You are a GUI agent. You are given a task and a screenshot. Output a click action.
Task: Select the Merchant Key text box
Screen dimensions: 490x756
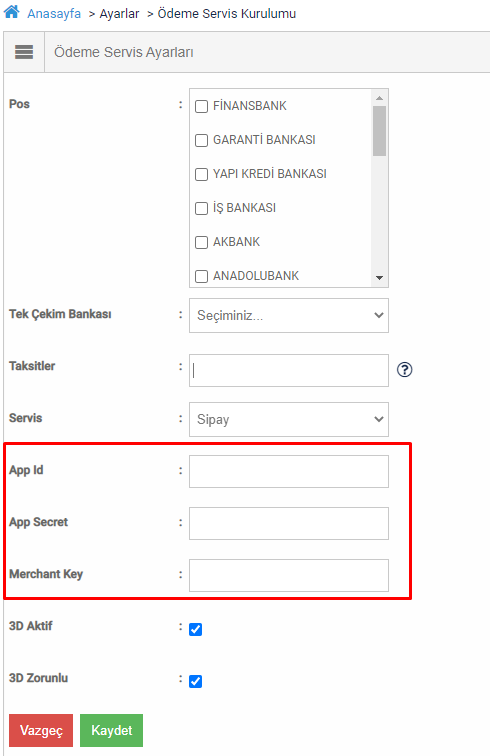point(288,575)
